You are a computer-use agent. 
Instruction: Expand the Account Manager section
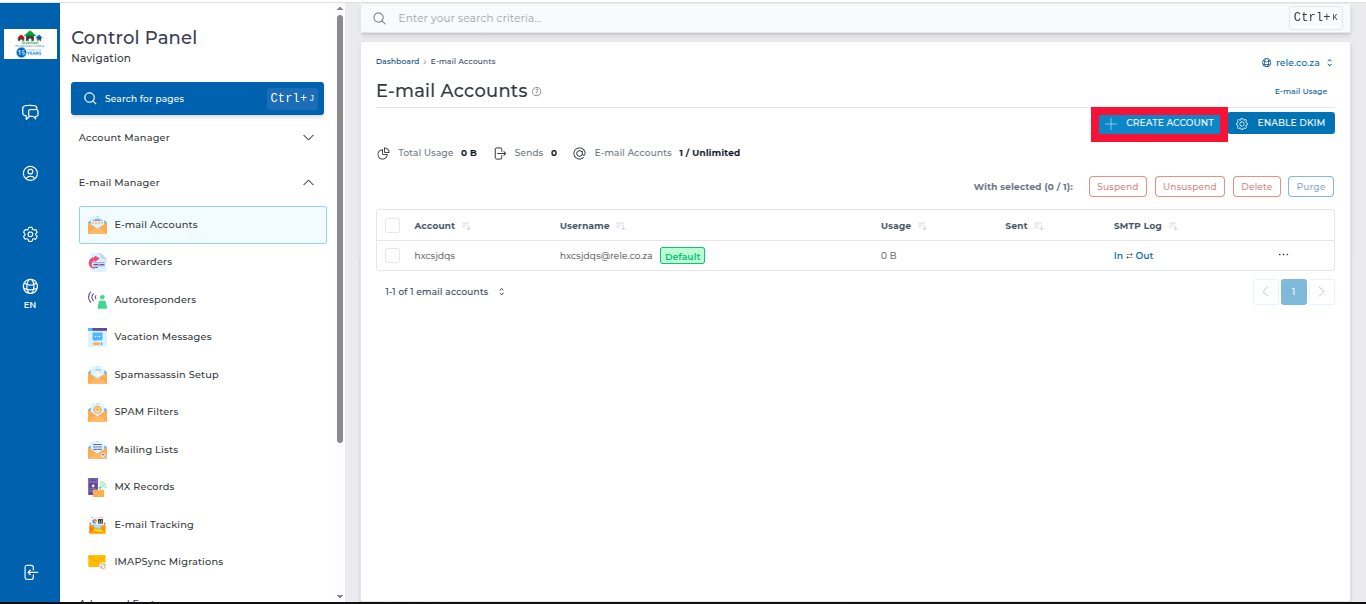308,138
